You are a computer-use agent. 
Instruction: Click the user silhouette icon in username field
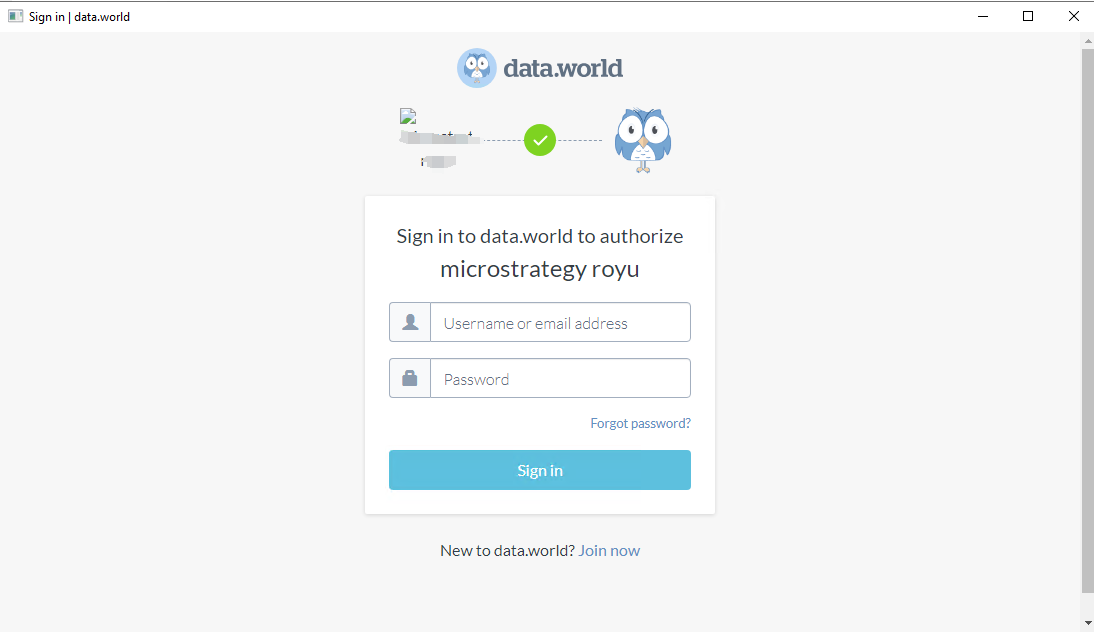(x=410, y=322)
